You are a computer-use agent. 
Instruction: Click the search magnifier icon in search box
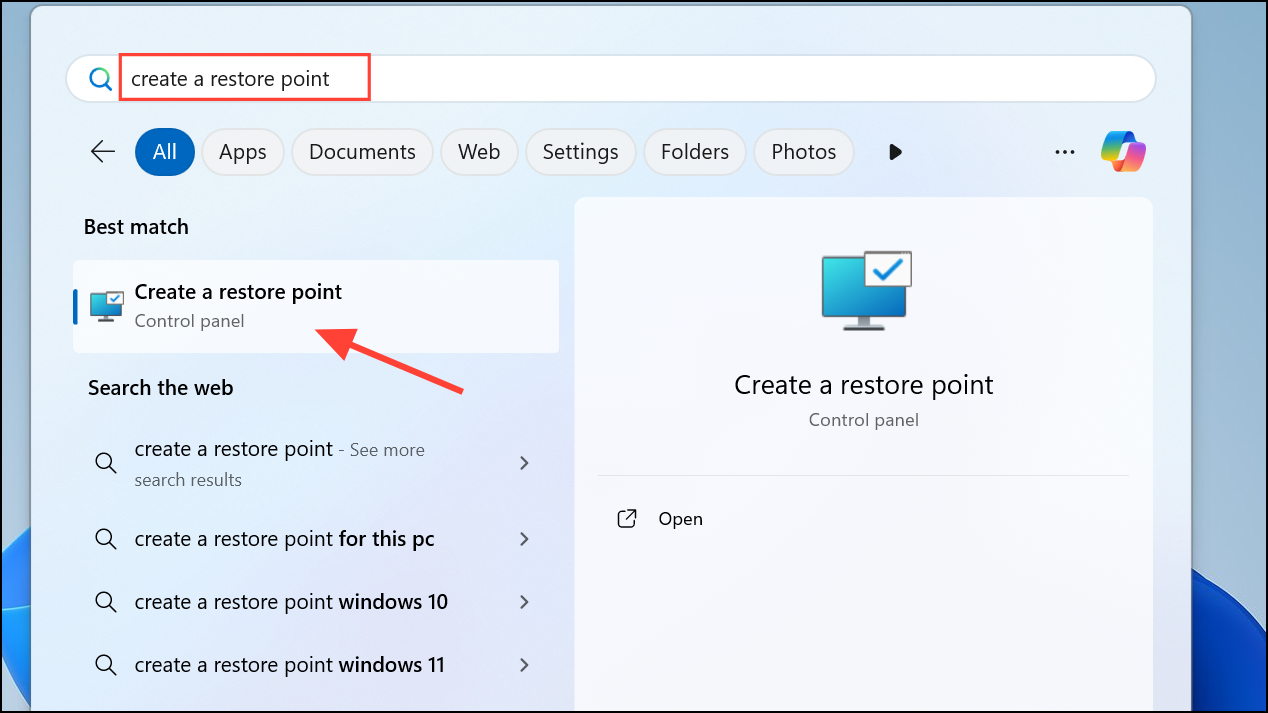[100, 79]
